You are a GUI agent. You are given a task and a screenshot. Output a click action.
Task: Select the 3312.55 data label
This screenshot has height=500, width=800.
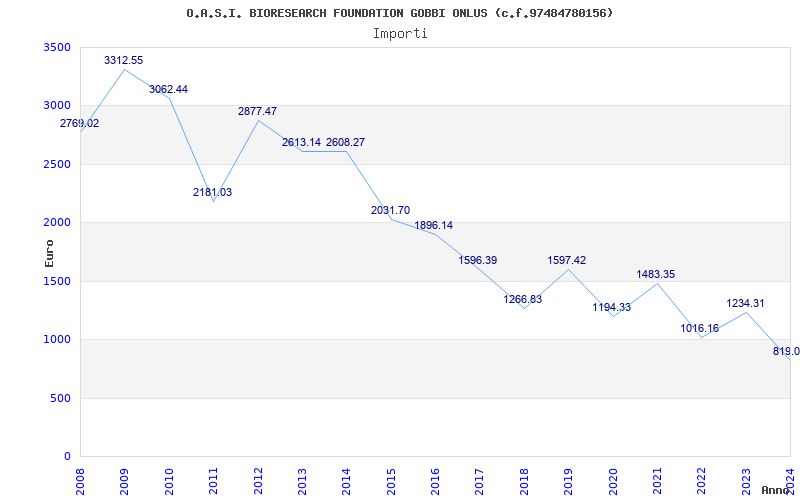[123, 60]
